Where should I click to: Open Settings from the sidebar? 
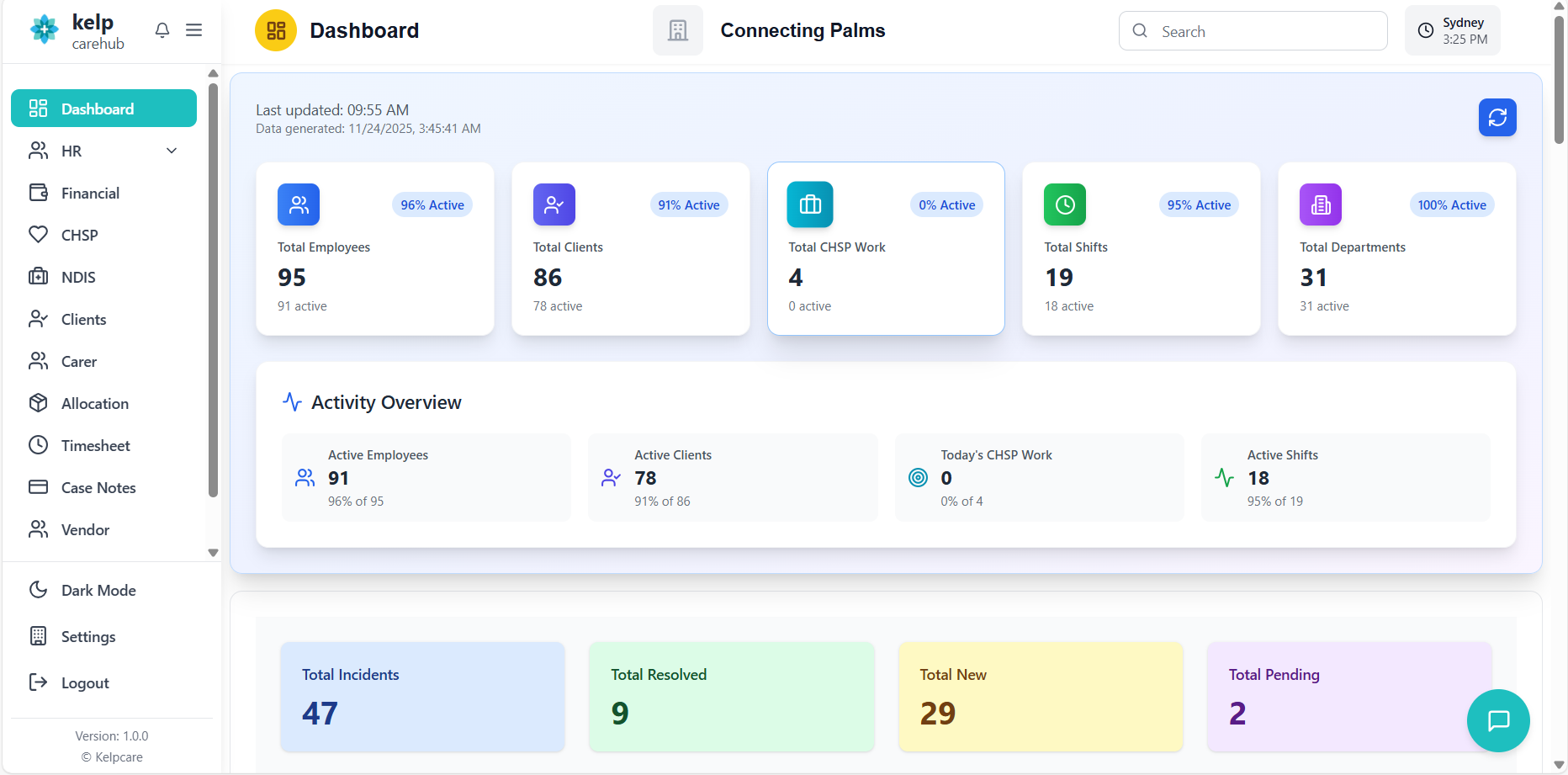point(87,637)
